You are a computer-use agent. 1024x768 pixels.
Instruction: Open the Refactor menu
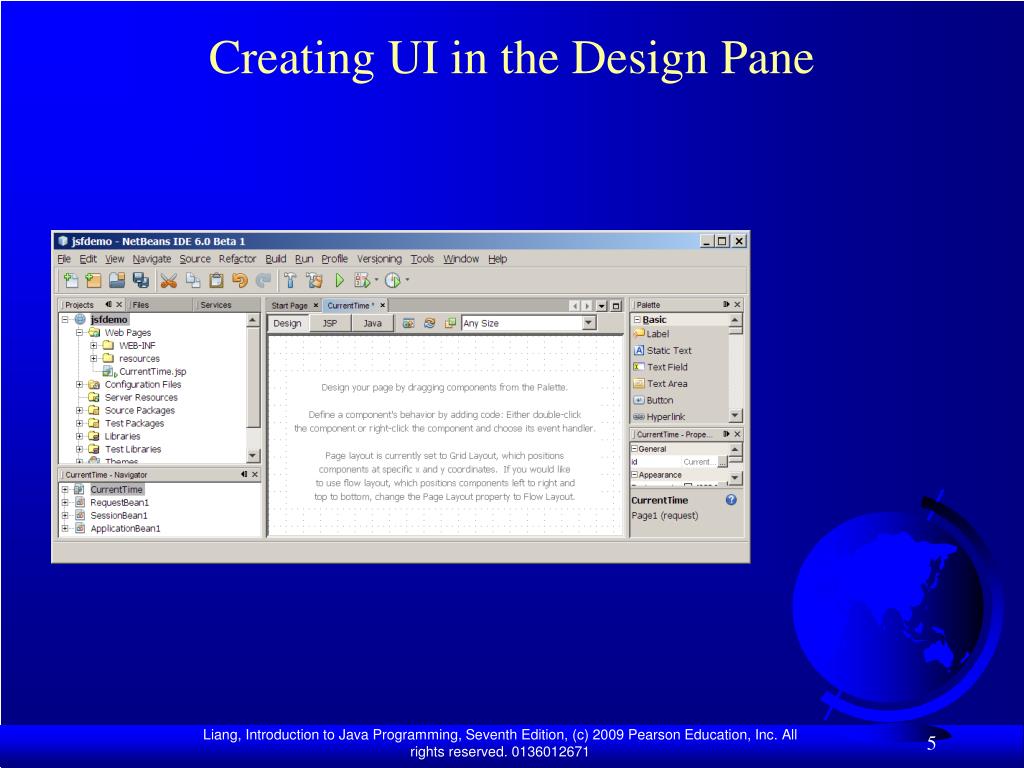237,259
